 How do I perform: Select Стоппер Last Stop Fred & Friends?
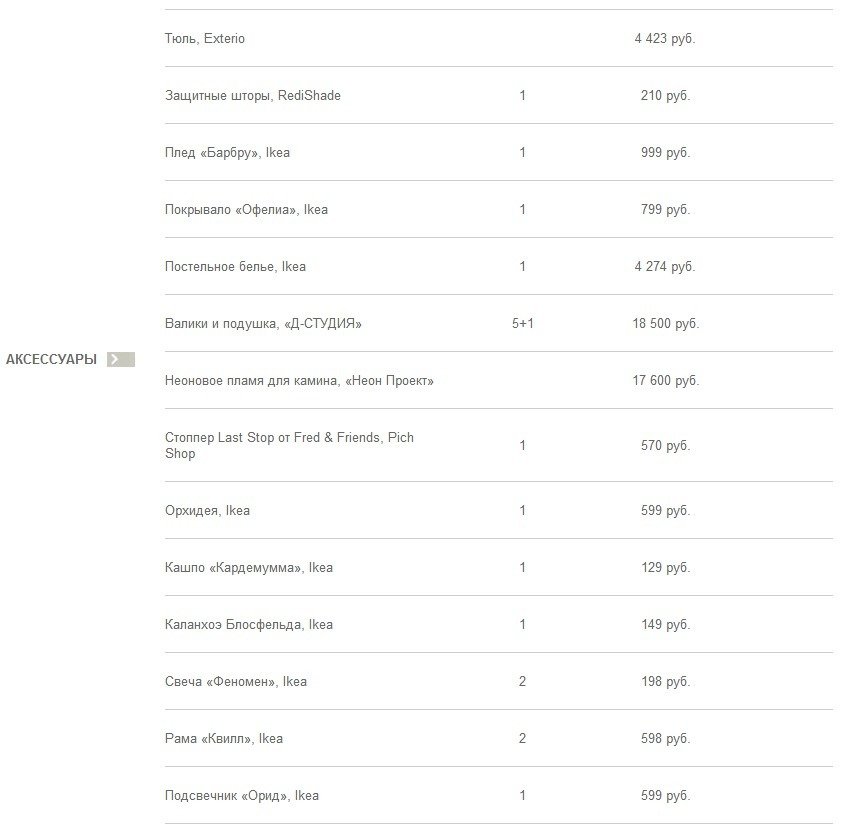(x=289, y=446)
